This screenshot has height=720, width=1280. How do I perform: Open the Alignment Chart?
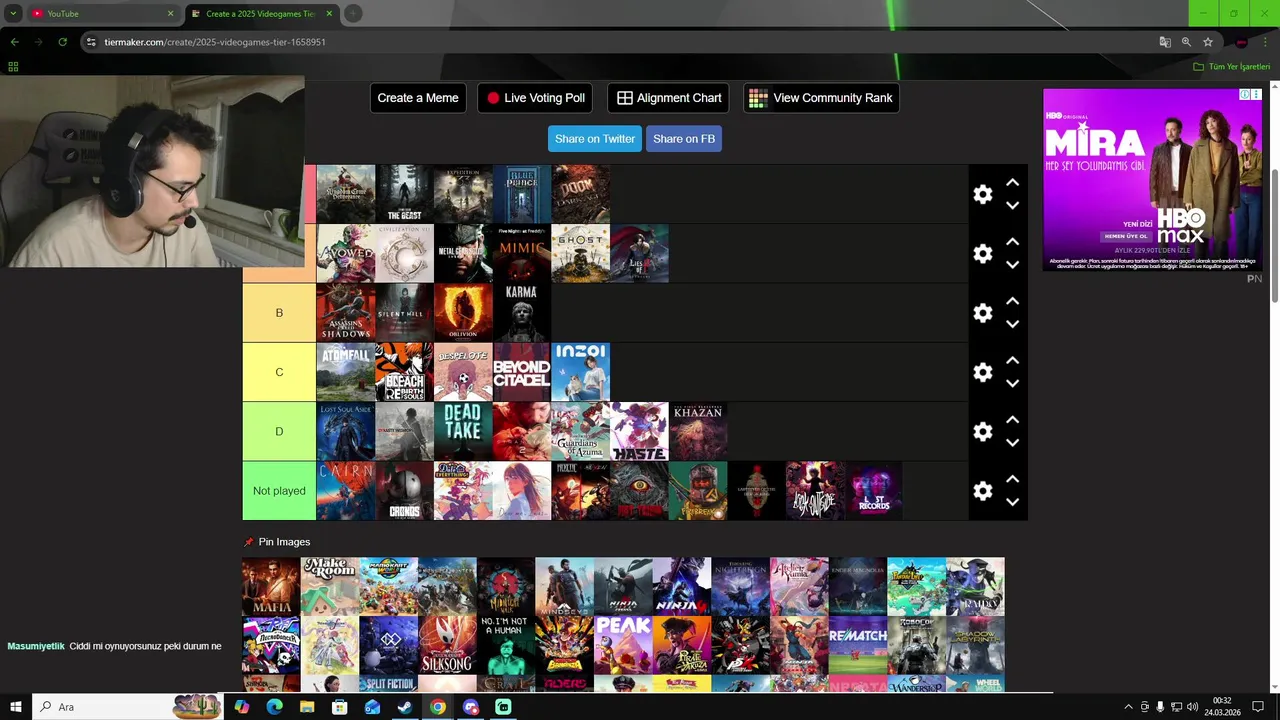click(x=668, y=98)
